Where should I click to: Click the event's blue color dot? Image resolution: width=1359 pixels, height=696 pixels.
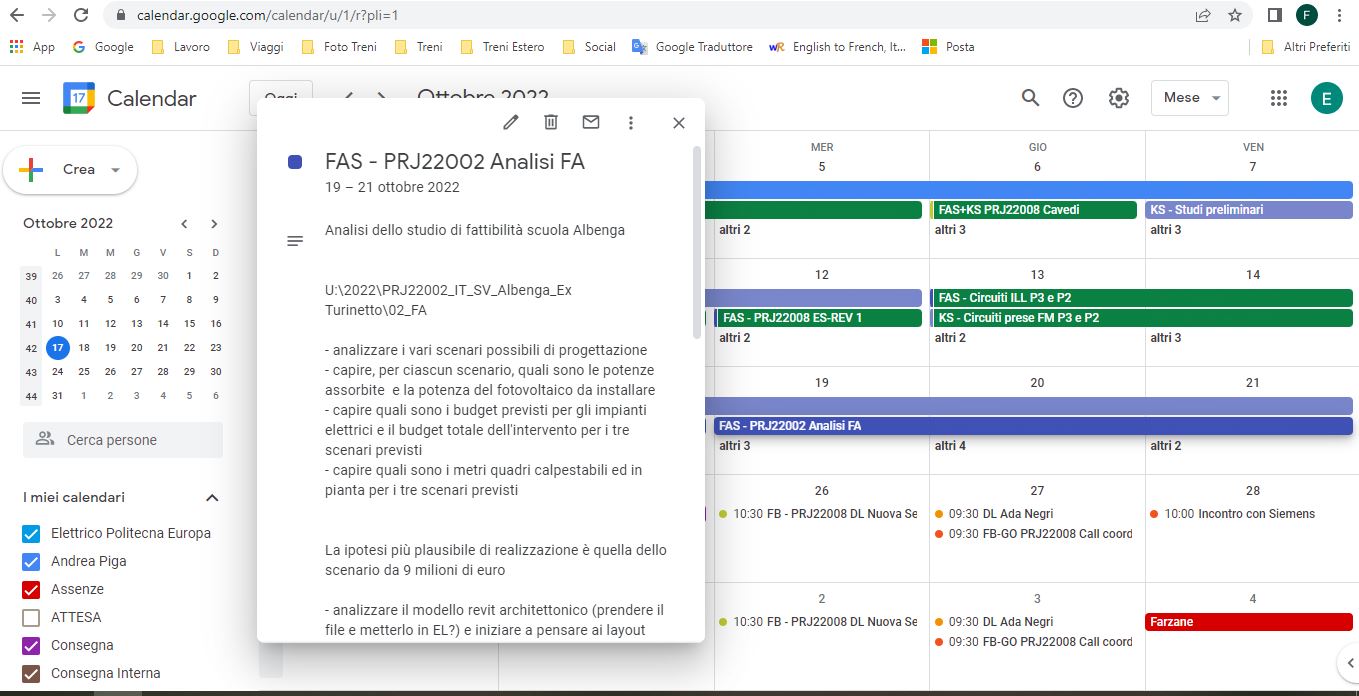coord(295,162)
